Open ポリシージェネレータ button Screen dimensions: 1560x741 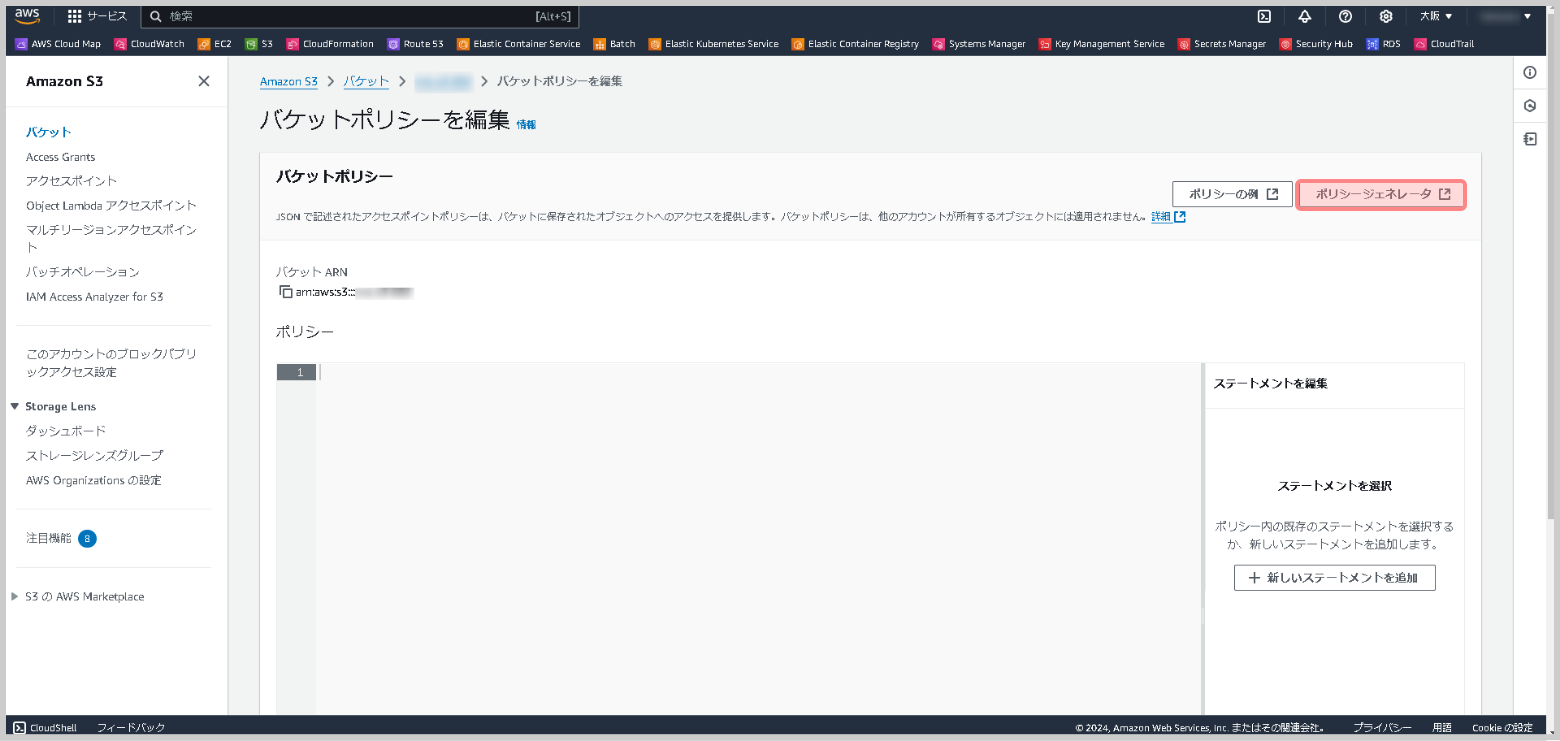click(x=1381, y=194)
